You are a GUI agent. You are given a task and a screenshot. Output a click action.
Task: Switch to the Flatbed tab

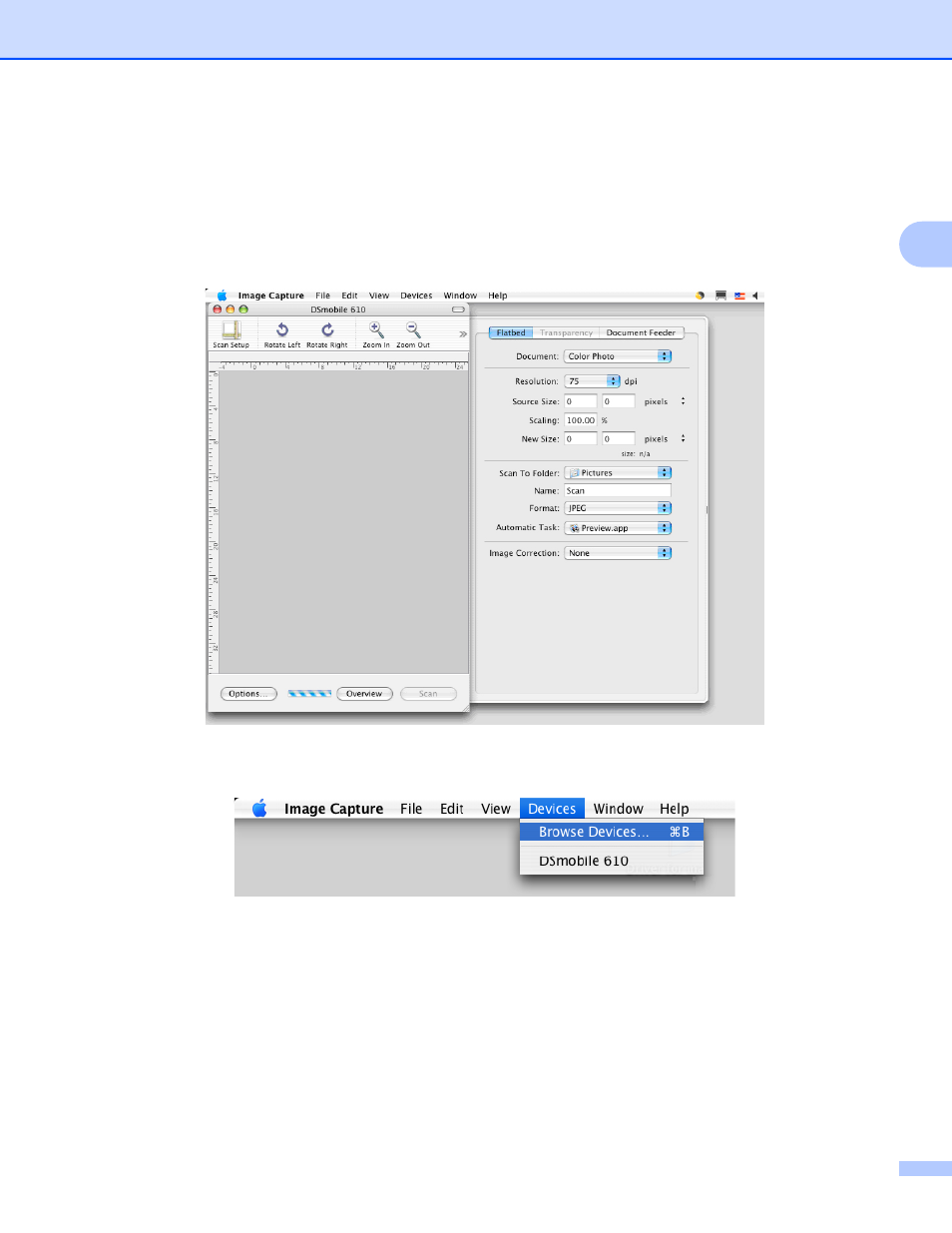(511, 332)
